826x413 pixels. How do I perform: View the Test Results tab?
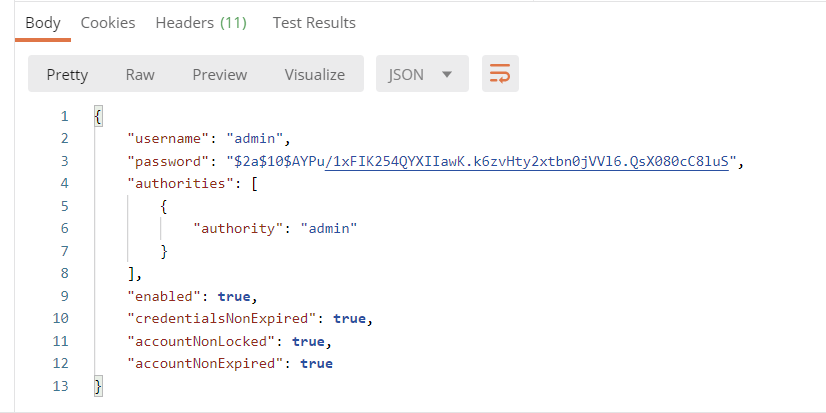(x=314, y=22)
